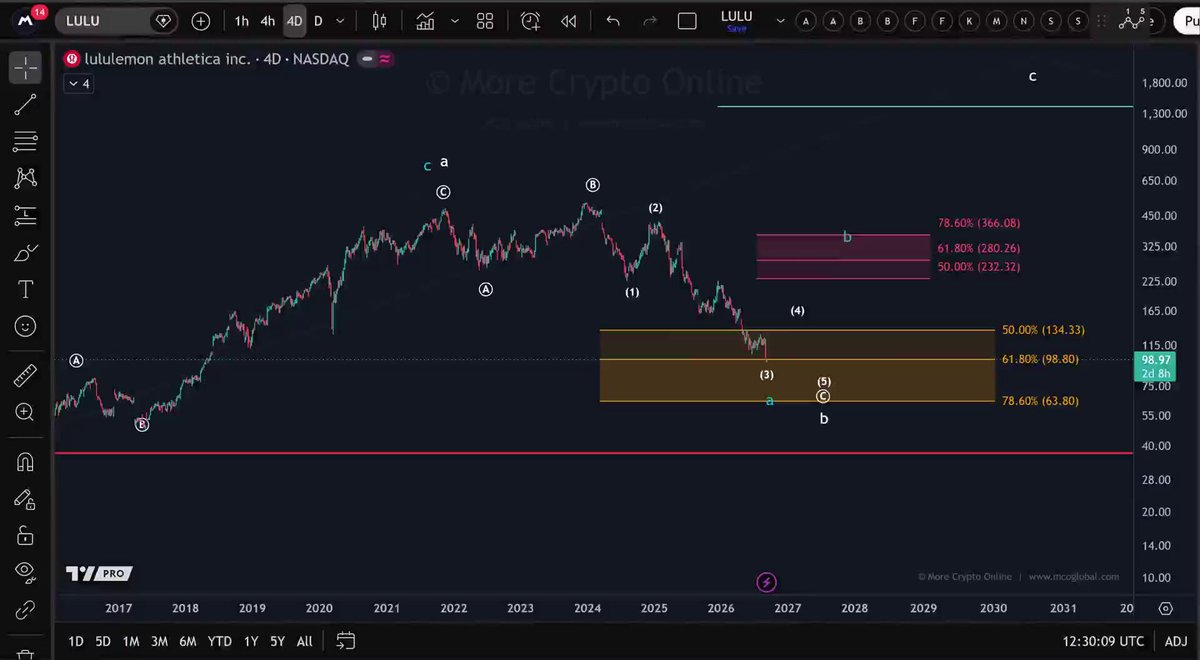1200x660 pixels.
Task: Open the Fibonacci and Gann tools
Action: pyautogui.click(x=25, y=141)
